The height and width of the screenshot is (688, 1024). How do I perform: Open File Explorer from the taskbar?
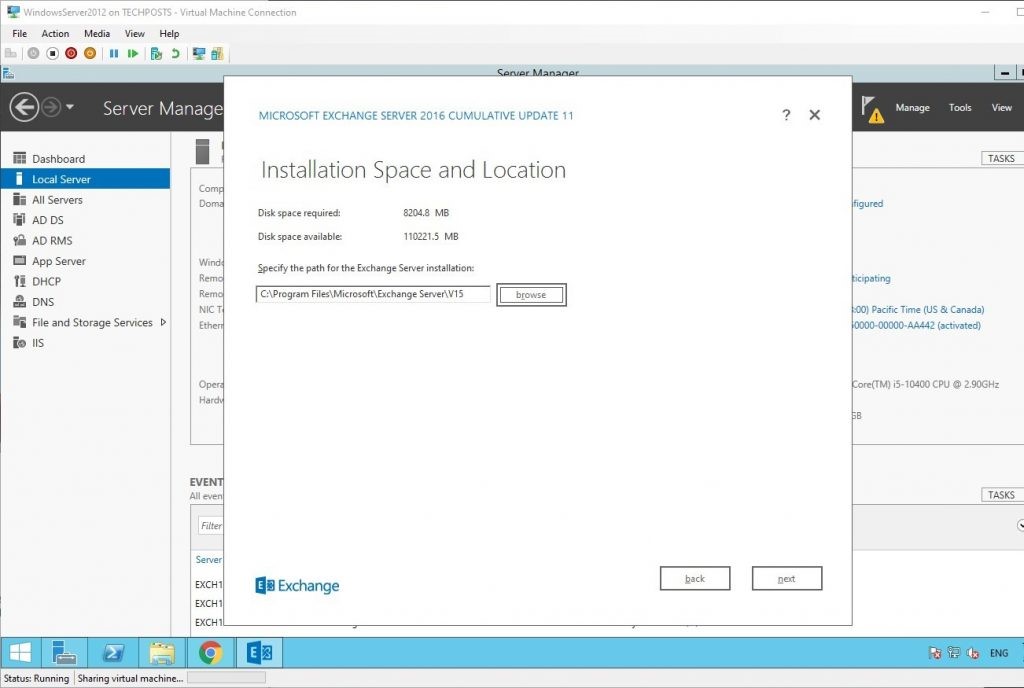[162, 653]
